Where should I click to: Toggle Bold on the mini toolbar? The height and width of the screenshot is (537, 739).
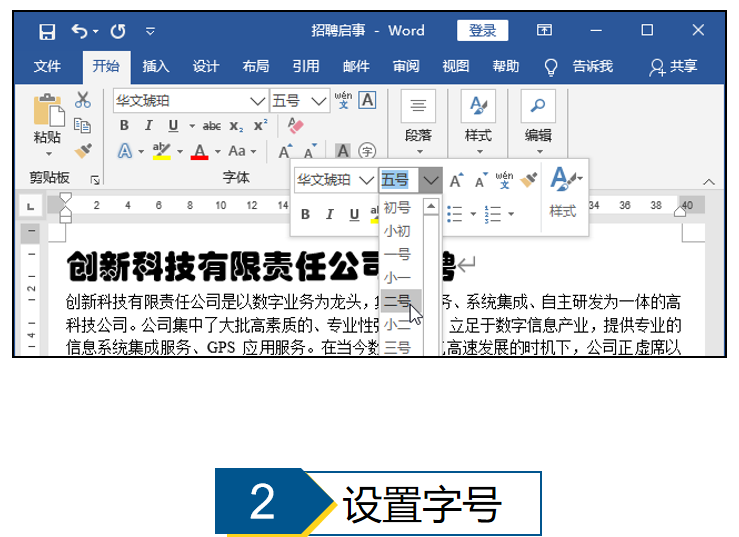tap(305, 215)
